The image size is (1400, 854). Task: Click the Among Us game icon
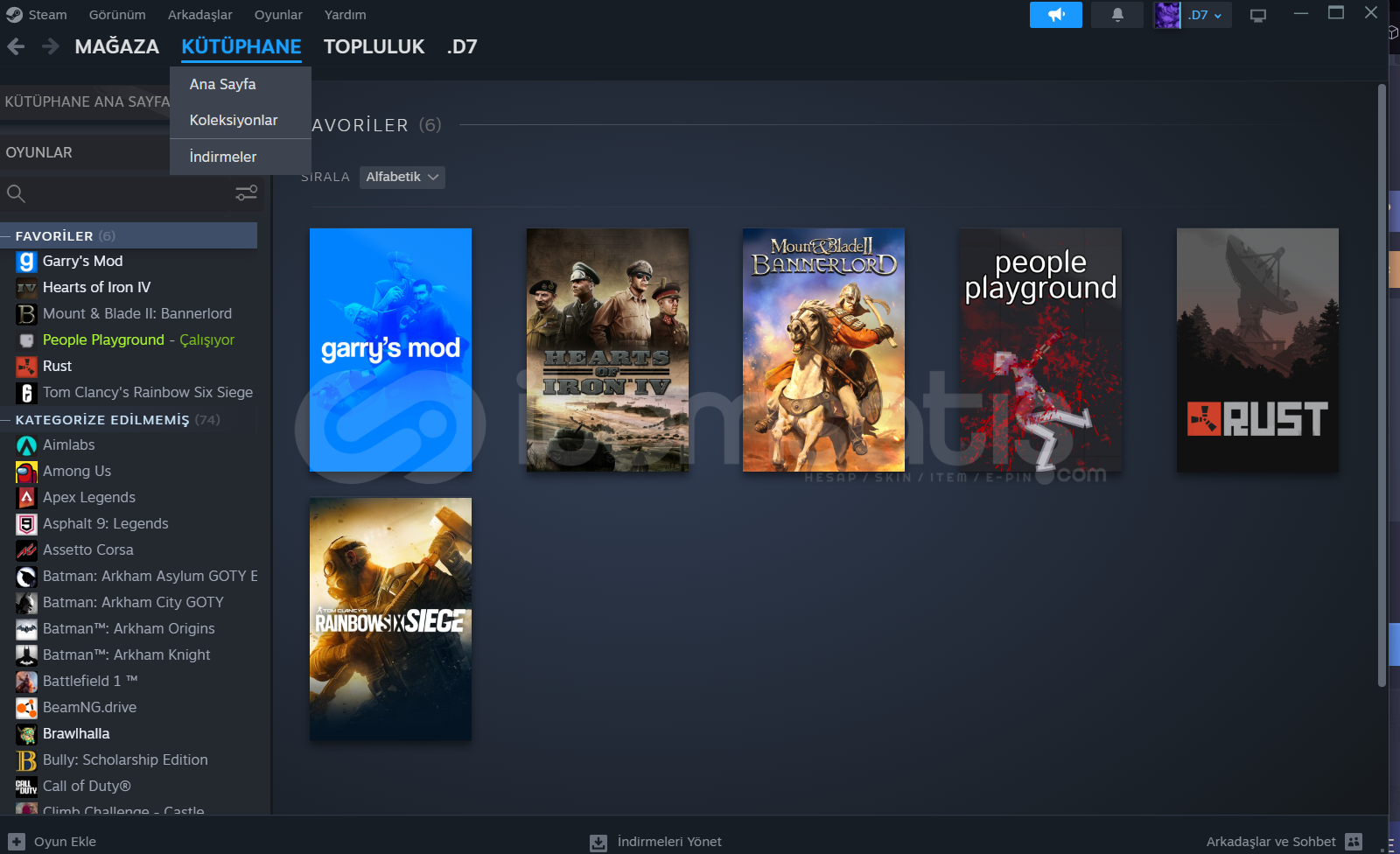point(27,472)
